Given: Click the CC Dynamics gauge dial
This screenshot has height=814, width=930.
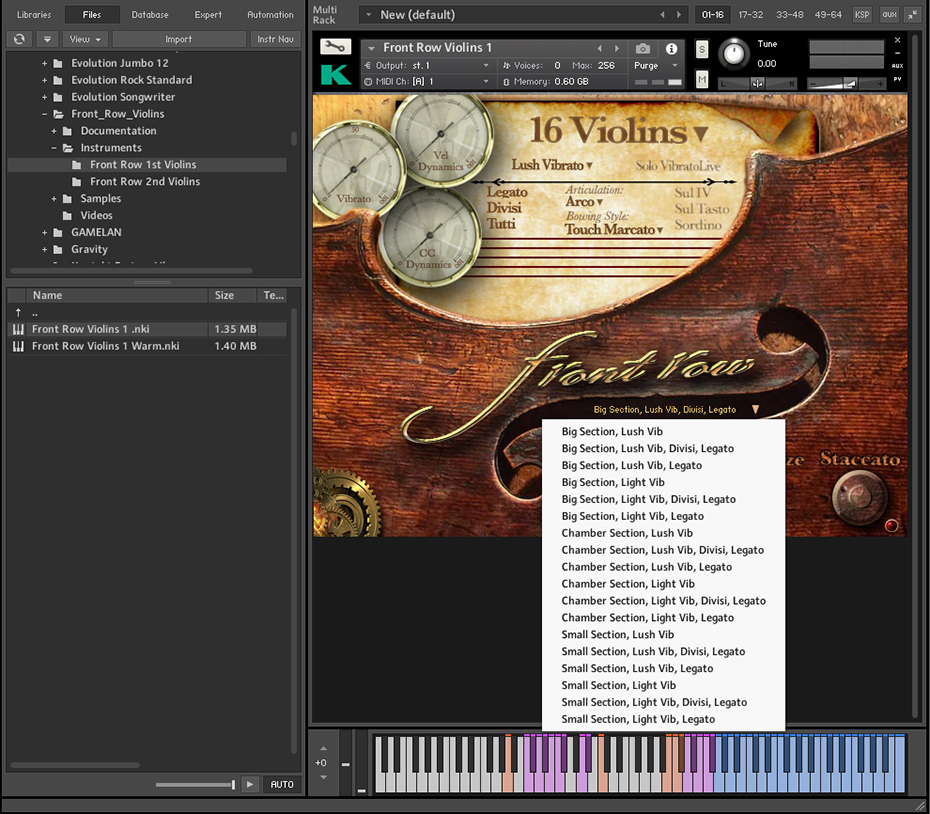Looking at the screenshot, I should click(x=429, y=236).
